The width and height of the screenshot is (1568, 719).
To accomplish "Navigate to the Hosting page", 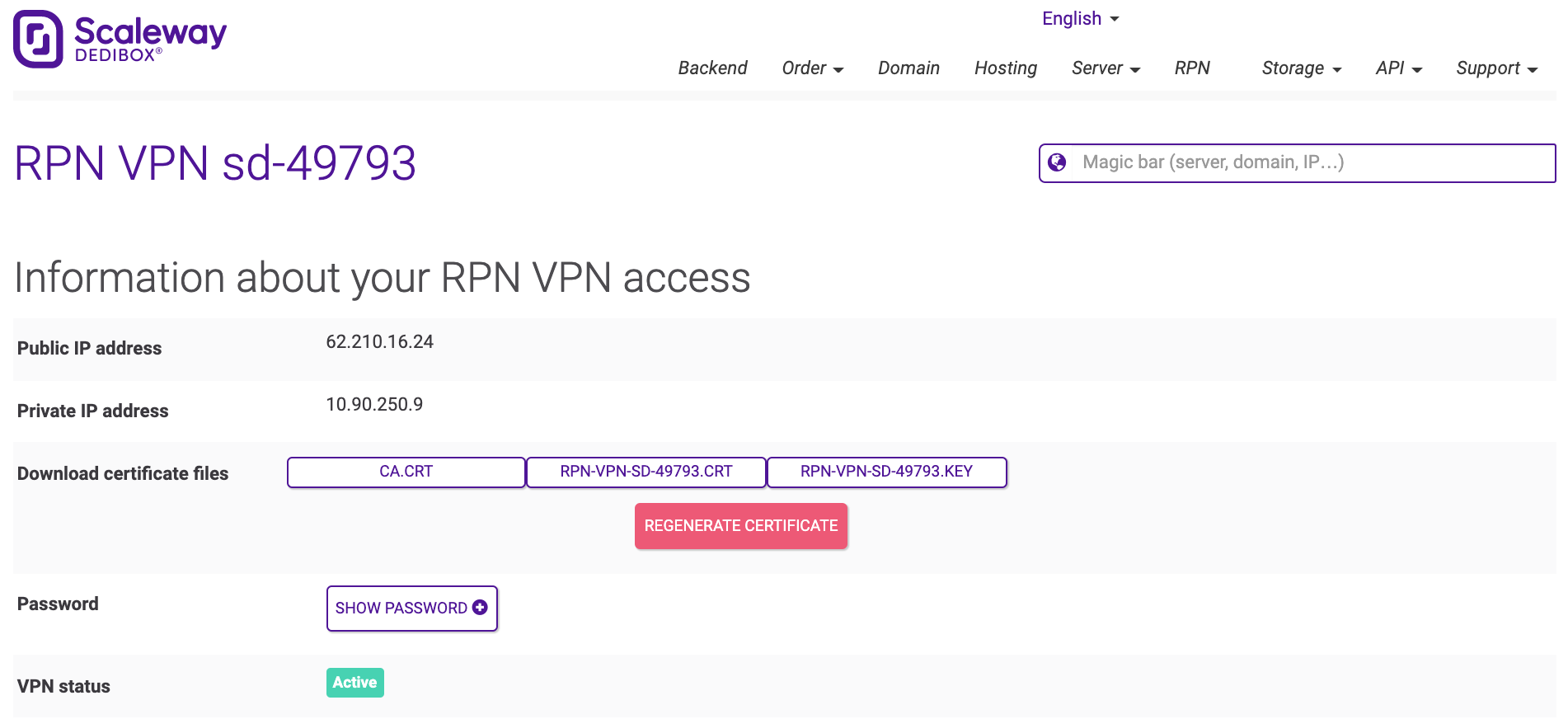I will [x=1005, y=68].
